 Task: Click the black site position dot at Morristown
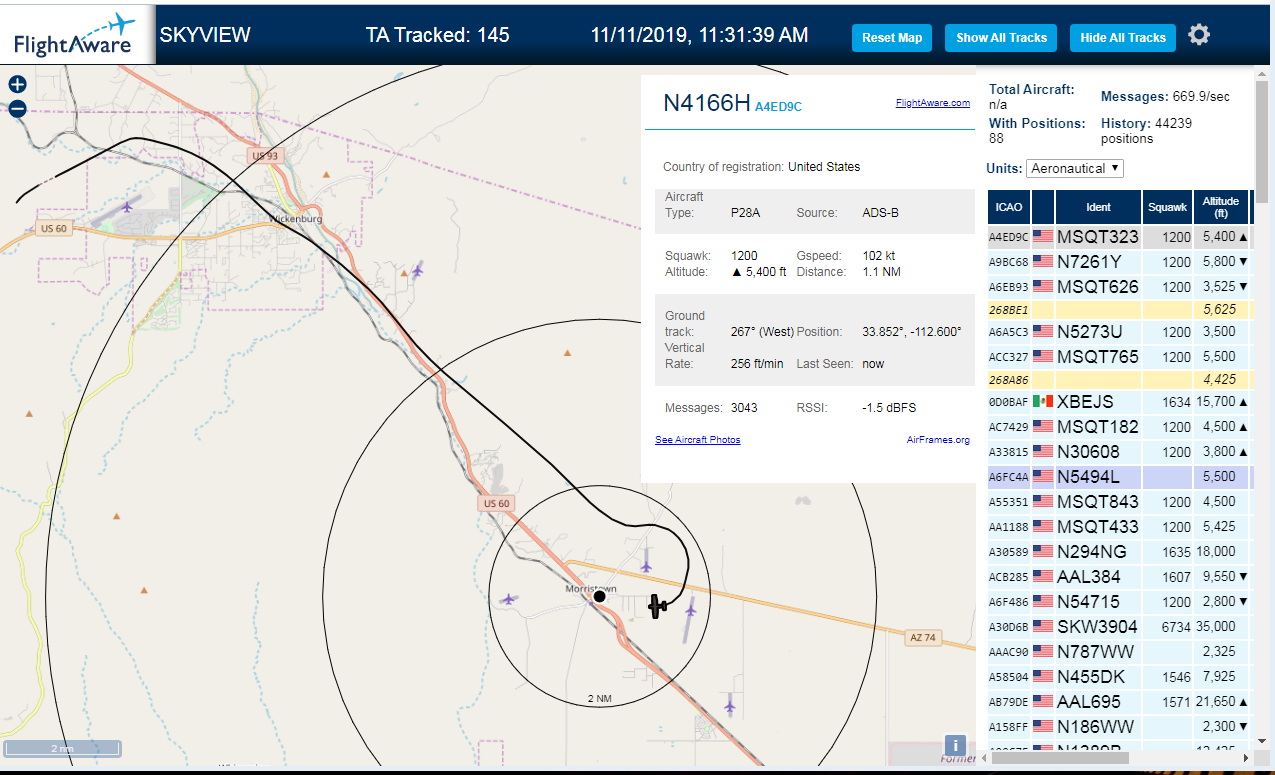(599, 596)
